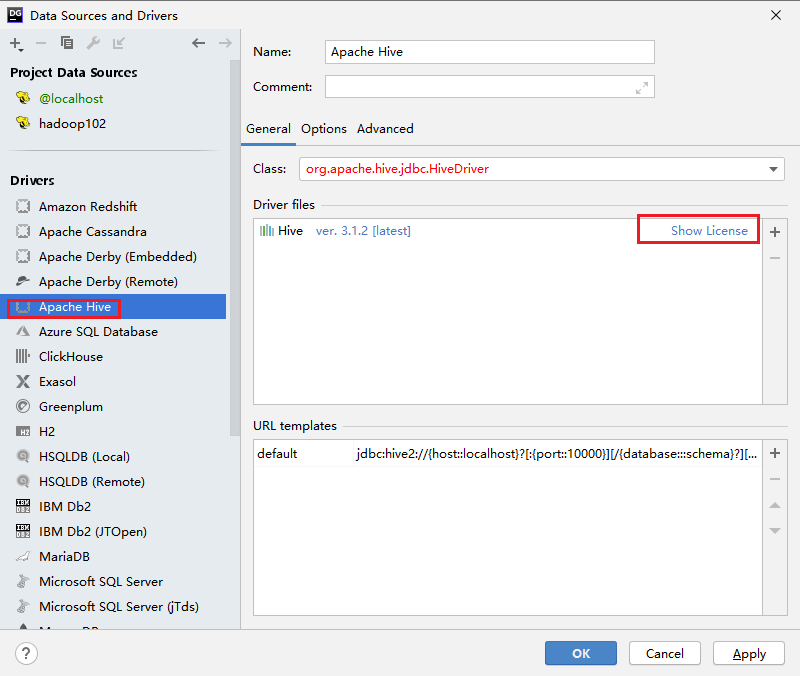Click the Remove minus icon in sidebar toolbar
The width and height of the screenshot is (800, 676).
click(x=41, y=43)
